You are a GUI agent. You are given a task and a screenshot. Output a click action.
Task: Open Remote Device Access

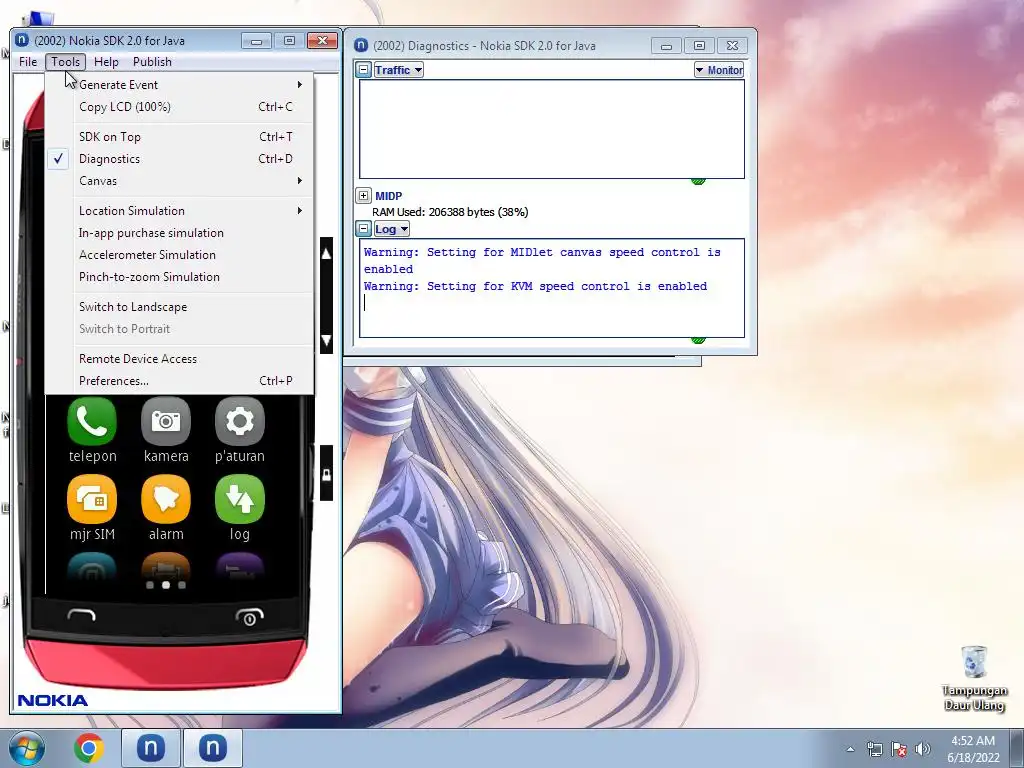pos(180,359)
